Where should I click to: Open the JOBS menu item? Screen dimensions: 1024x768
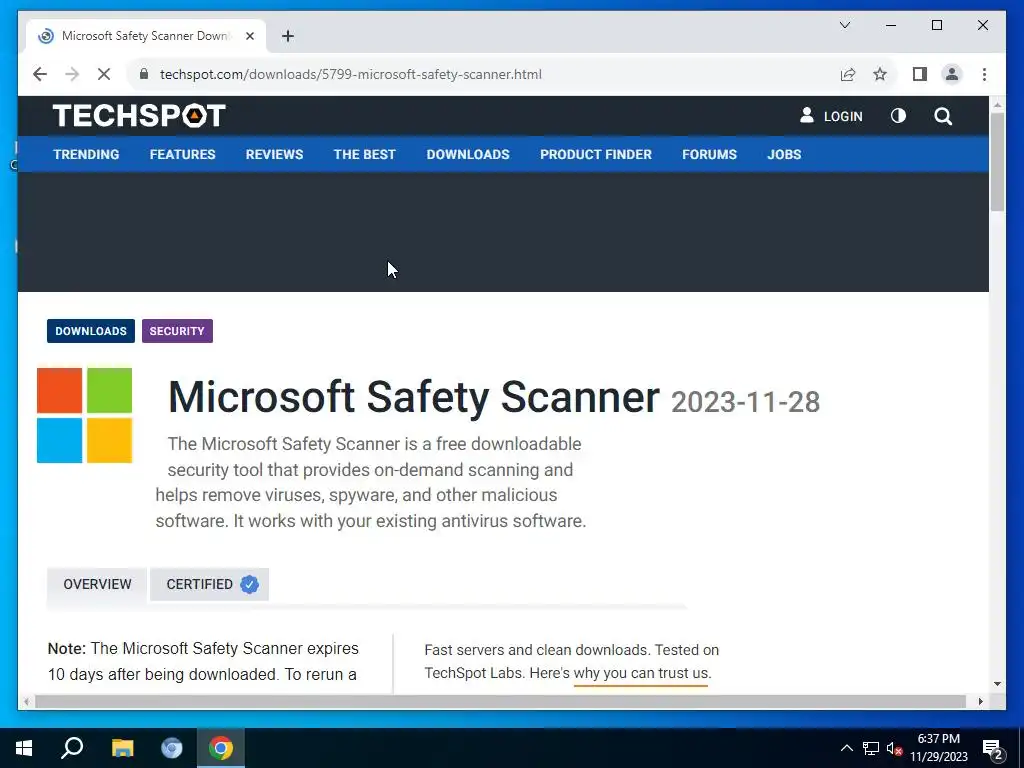point(784,155)
